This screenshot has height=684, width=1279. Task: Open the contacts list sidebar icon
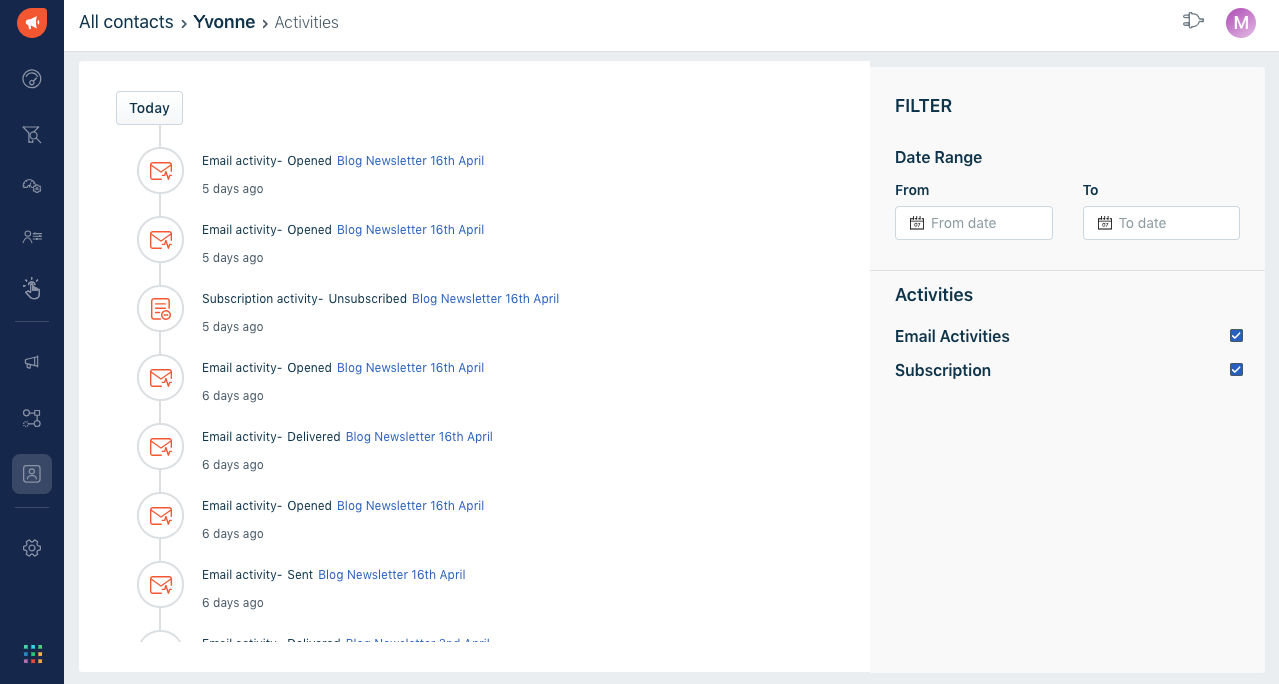pyautogui.click(x=31, y=237)
